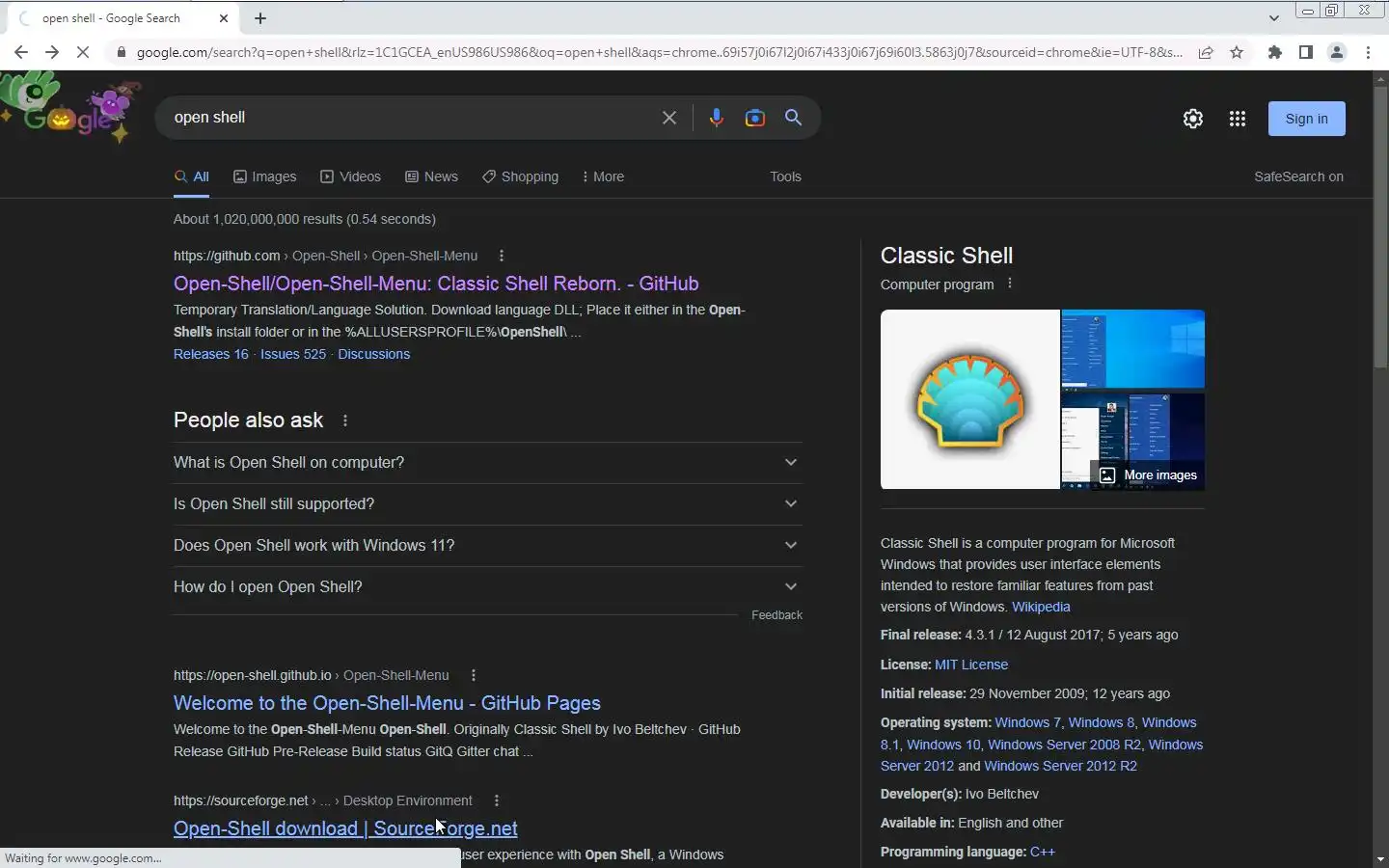Open the 'Issues 525' sublink

point(293,354)
